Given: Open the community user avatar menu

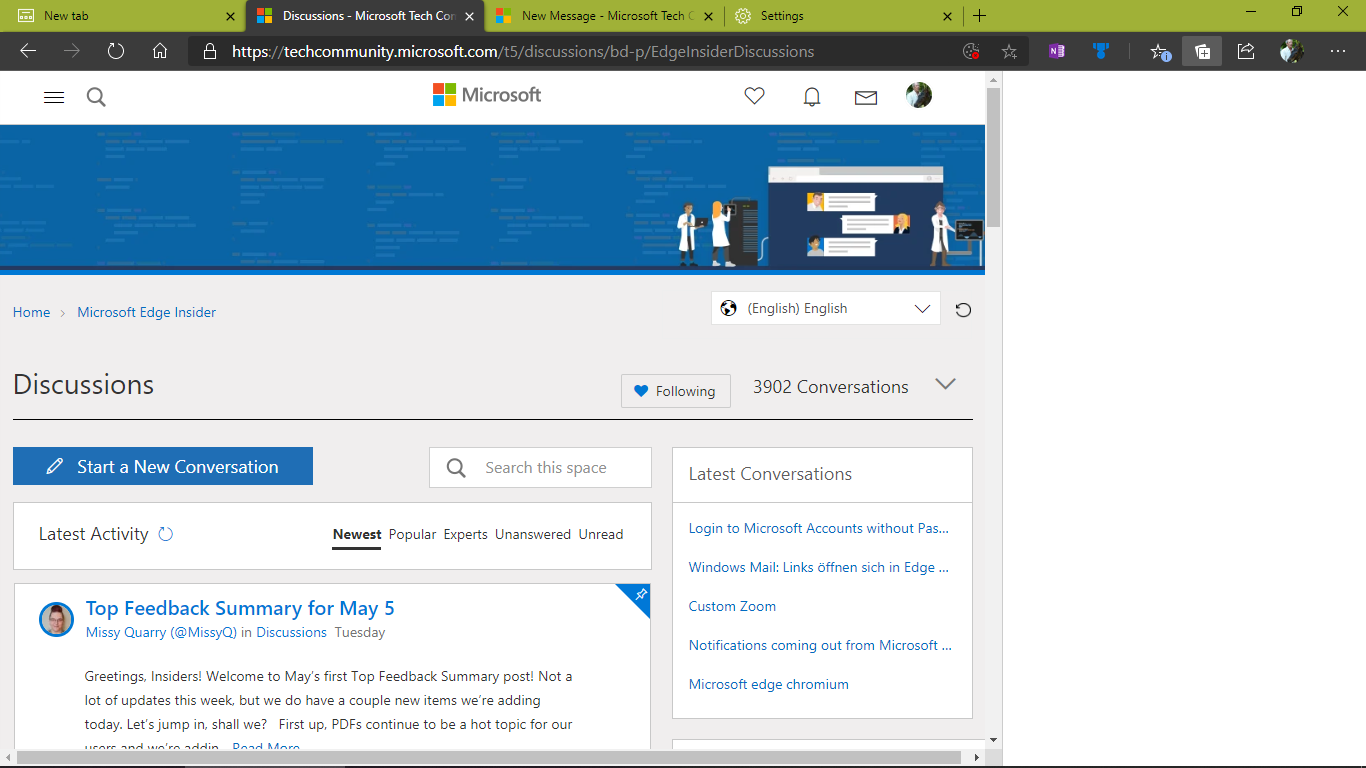Looking at the screenshot, I should 919,95.
